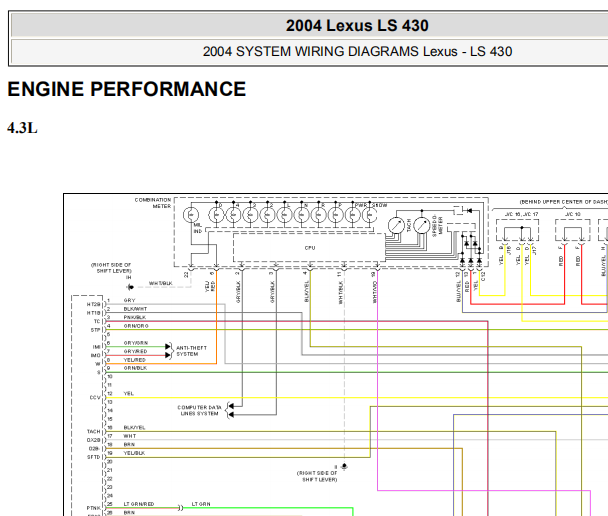Click the 'ANTI-THEFT SYSTEM' label
Viewport: 608px width, 516px height.
pos(192,351)
